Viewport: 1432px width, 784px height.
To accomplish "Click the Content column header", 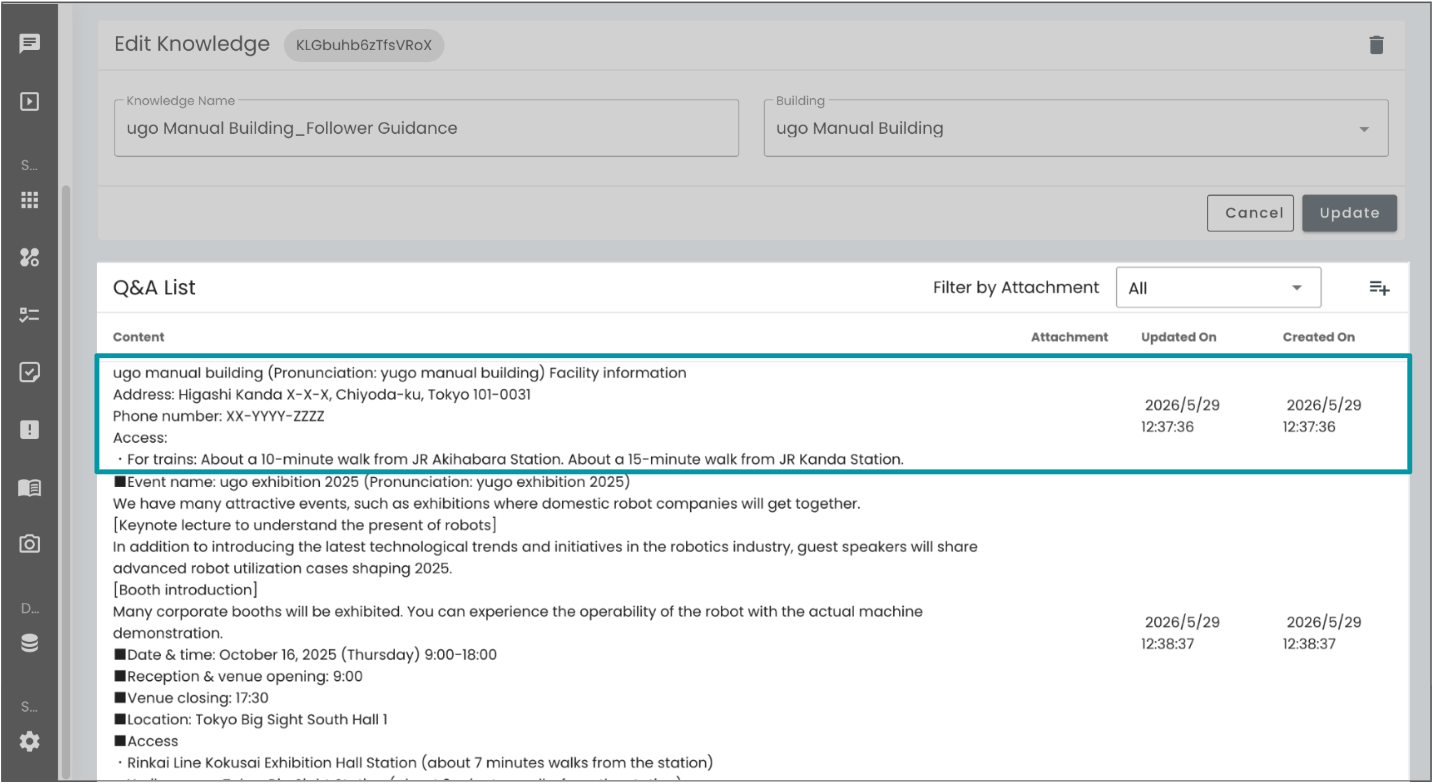I will pos(139,337).
